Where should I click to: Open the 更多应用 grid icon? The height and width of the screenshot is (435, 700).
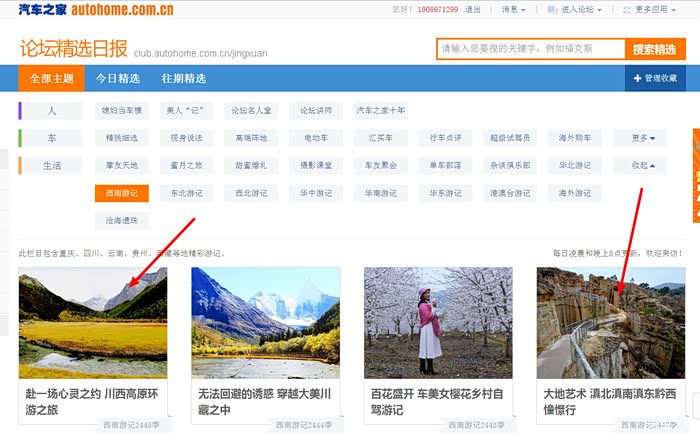coord(627,10)
